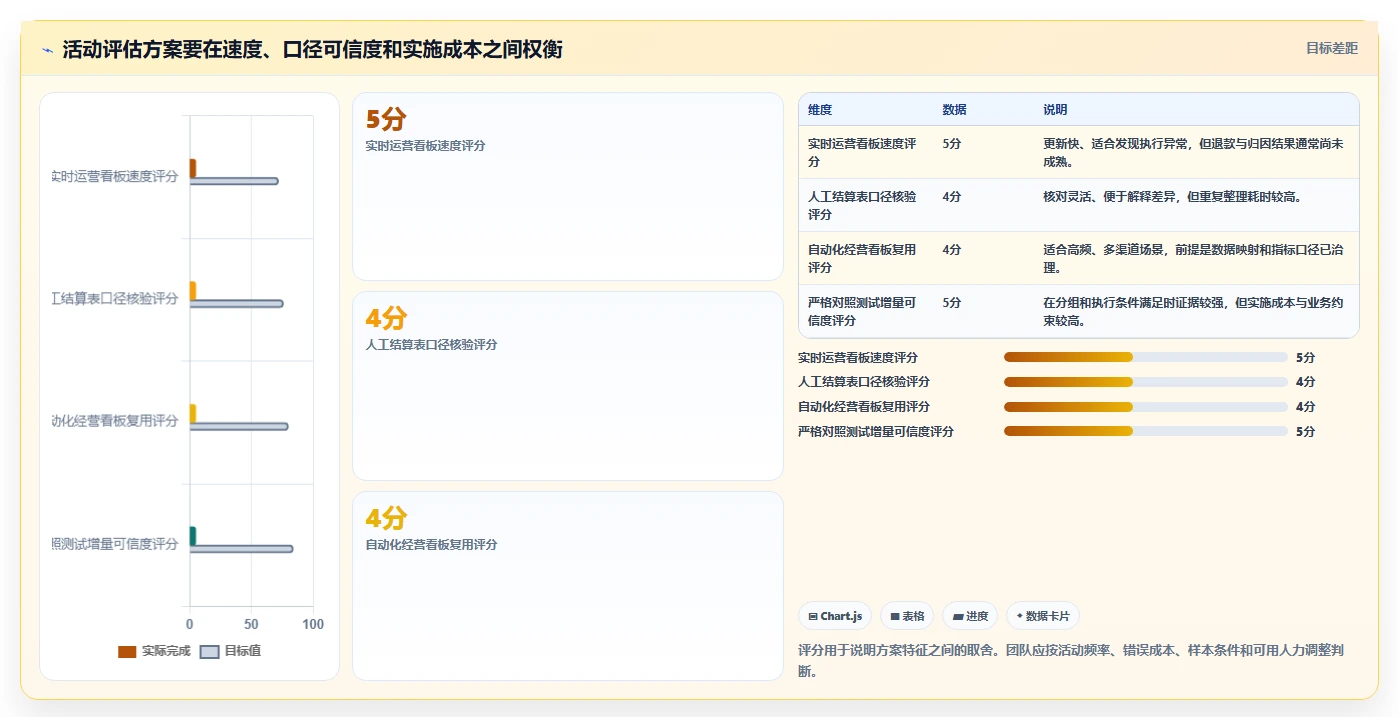The height and width of the screenshot is (717, 1399).
Task: Open the 5分 实时运营看板速度评分 data card
Action: pos(568,186)
